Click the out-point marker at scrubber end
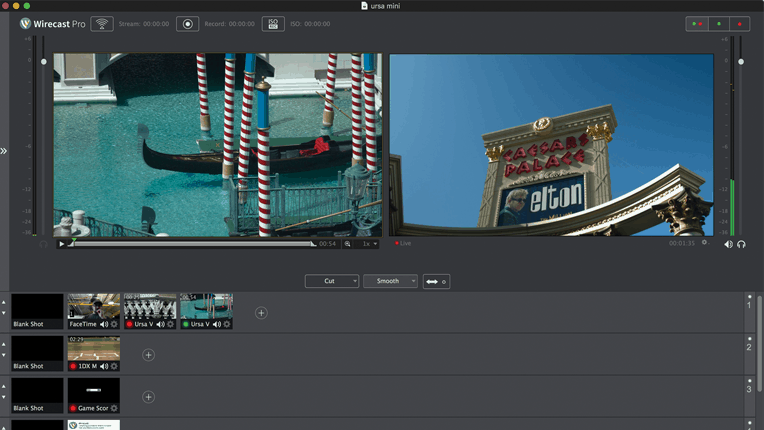This screenshot has width=764, height=430. click(x=313, y=243)
